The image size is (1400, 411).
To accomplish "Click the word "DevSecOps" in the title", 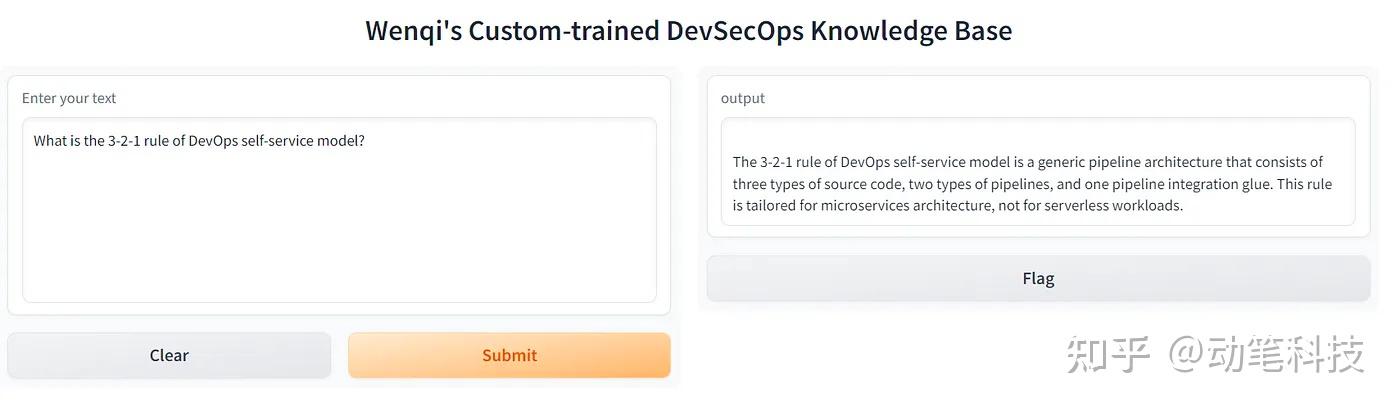I will pyautogui.click(x=735, y=30).
